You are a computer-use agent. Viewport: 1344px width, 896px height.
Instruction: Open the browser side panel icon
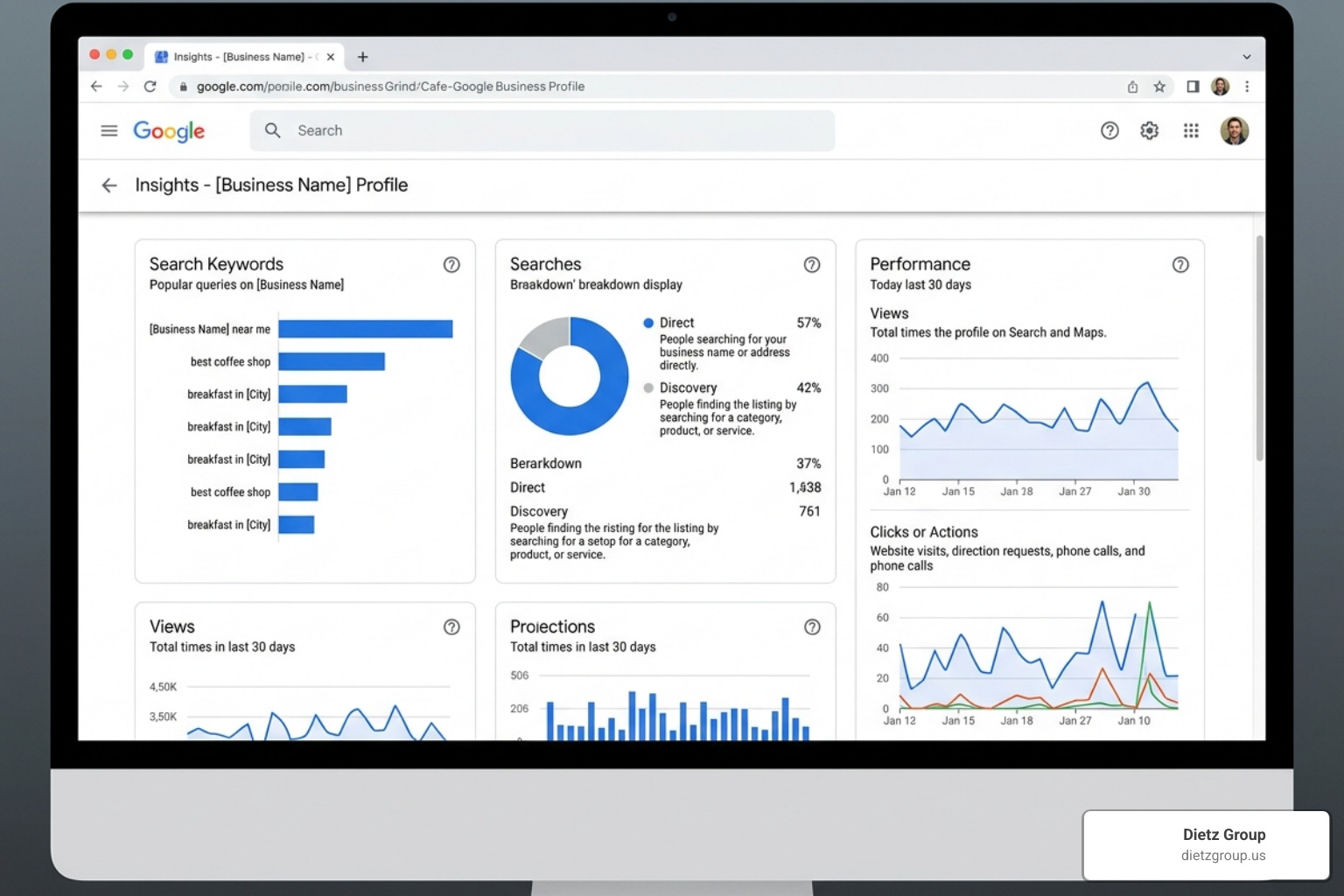pos(1193,87)
